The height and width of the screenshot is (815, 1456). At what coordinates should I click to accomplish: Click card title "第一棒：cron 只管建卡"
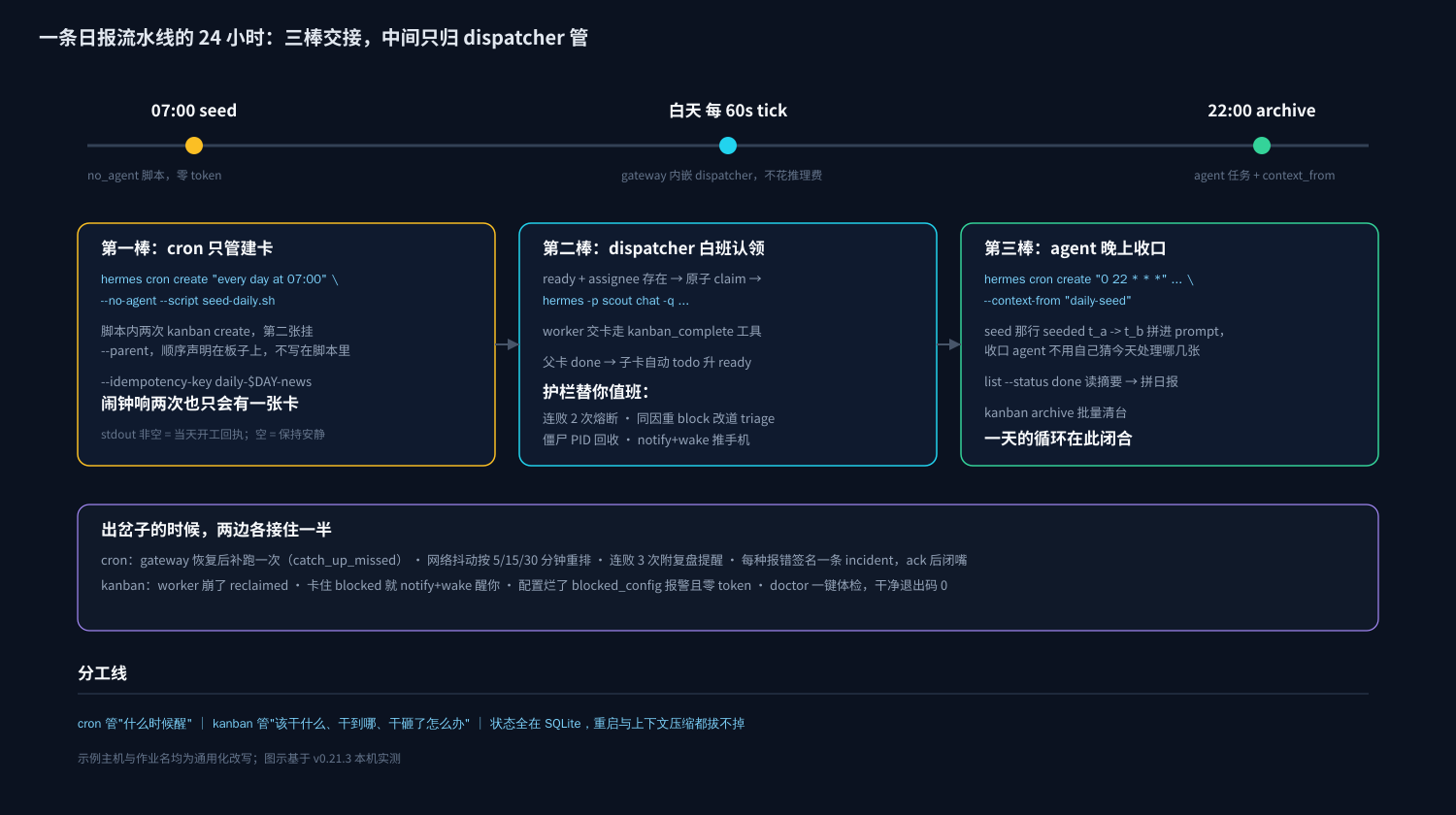[186, 248]
